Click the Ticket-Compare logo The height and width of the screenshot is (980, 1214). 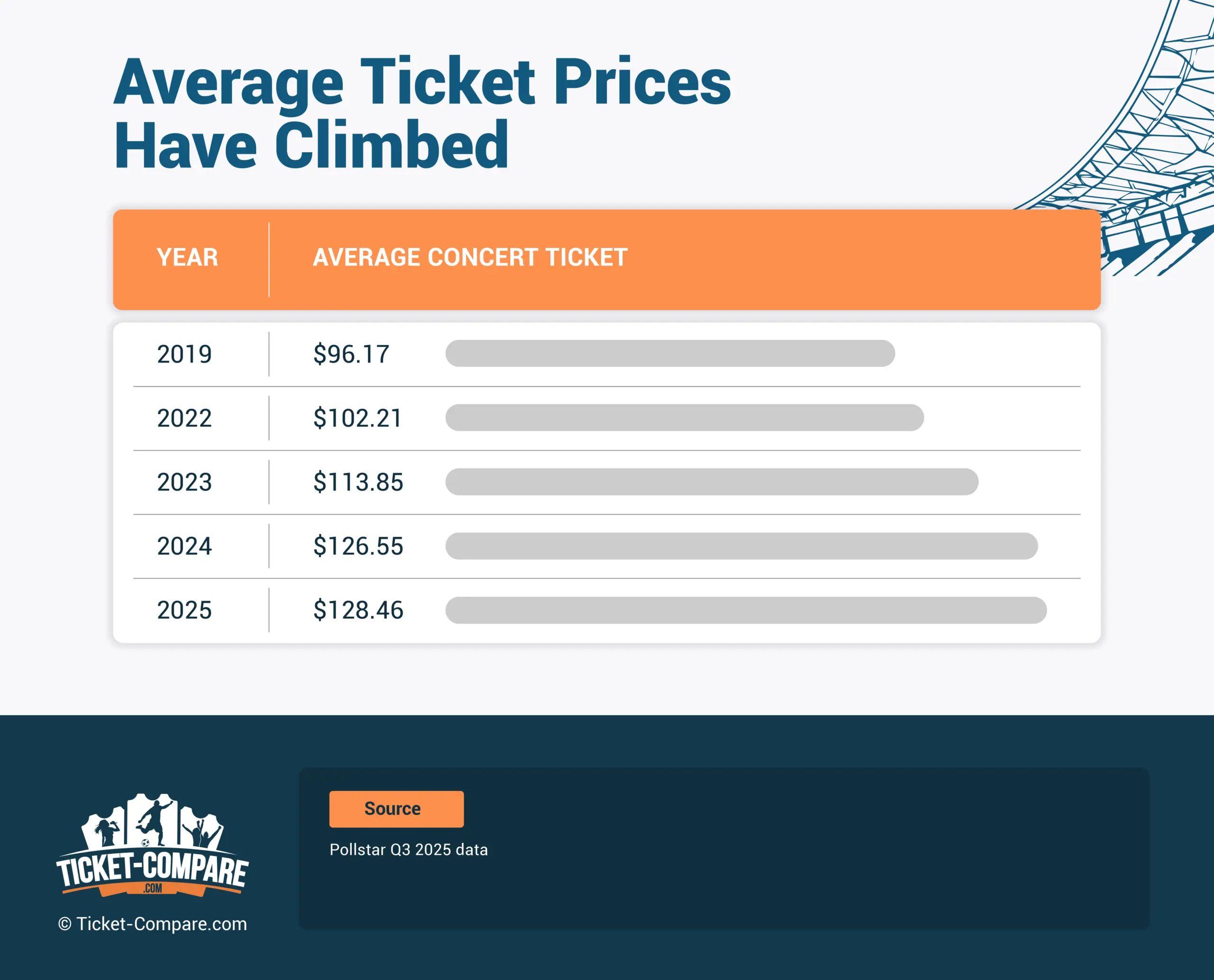tap(152, 846)
